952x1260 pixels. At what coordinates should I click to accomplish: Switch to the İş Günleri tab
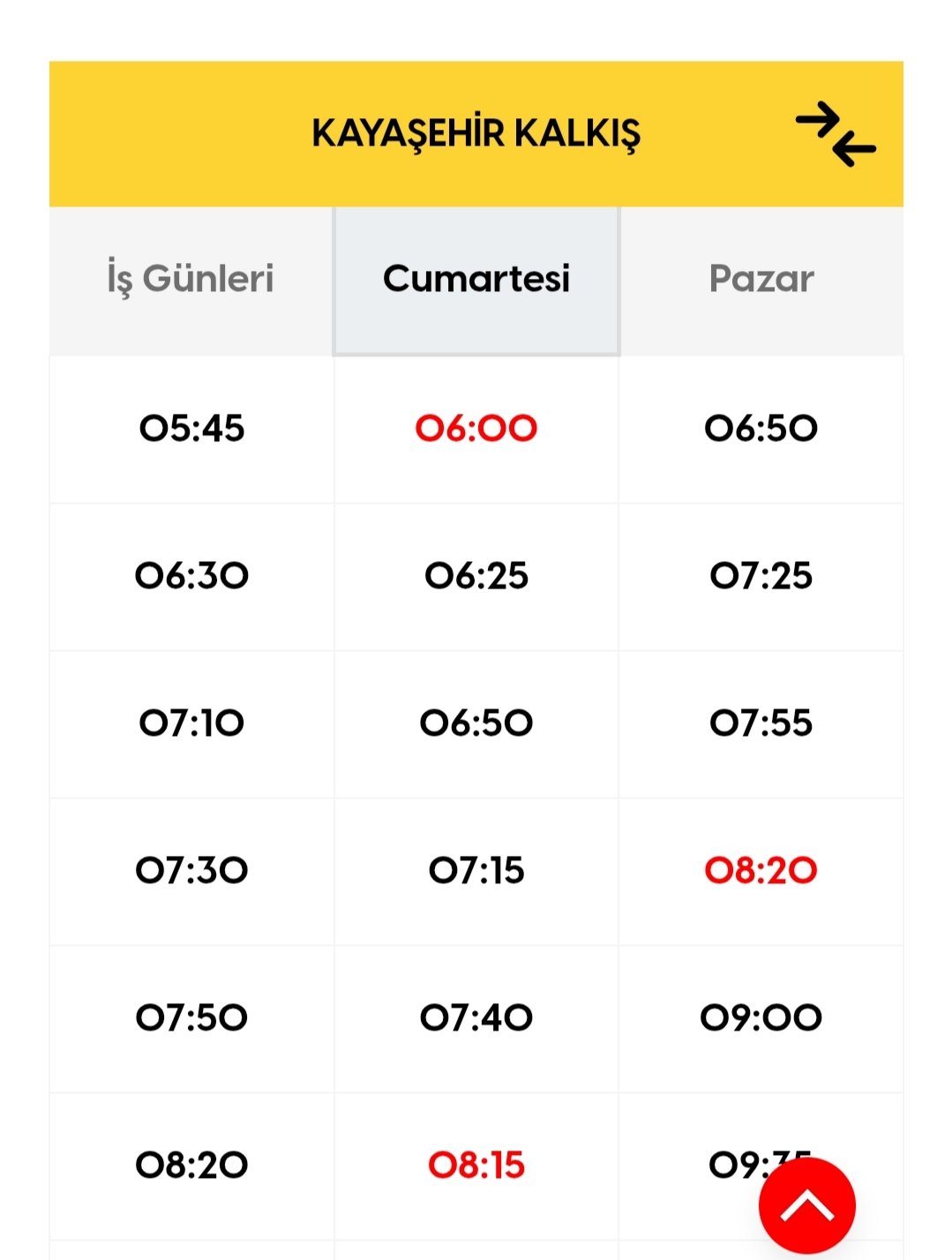191,279
